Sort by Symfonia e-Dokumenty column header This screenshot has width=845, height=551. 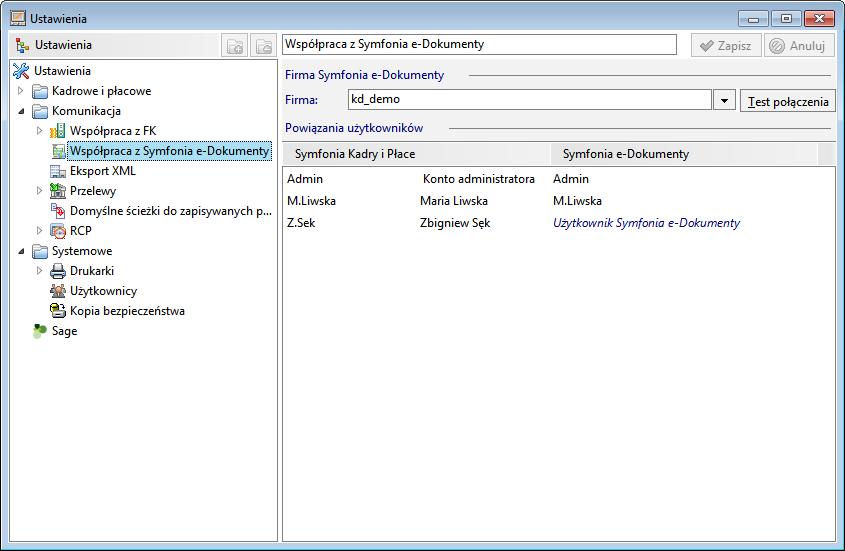point(684,154)
